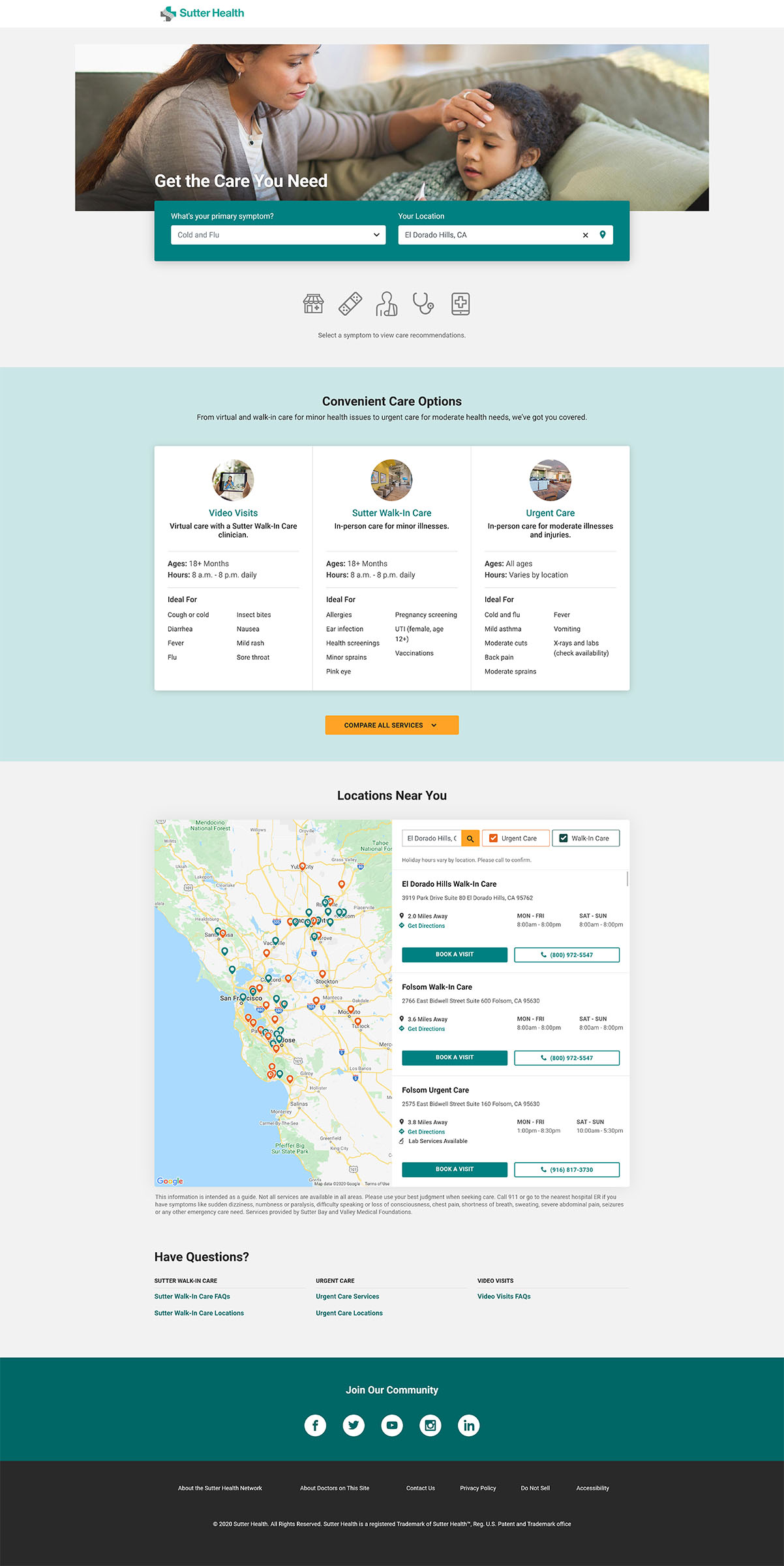Viewport: 784px width, 1566px height.
Task: Open Urgent Care Locations link
Action: pyautogui.click(x=350, y=1313)
